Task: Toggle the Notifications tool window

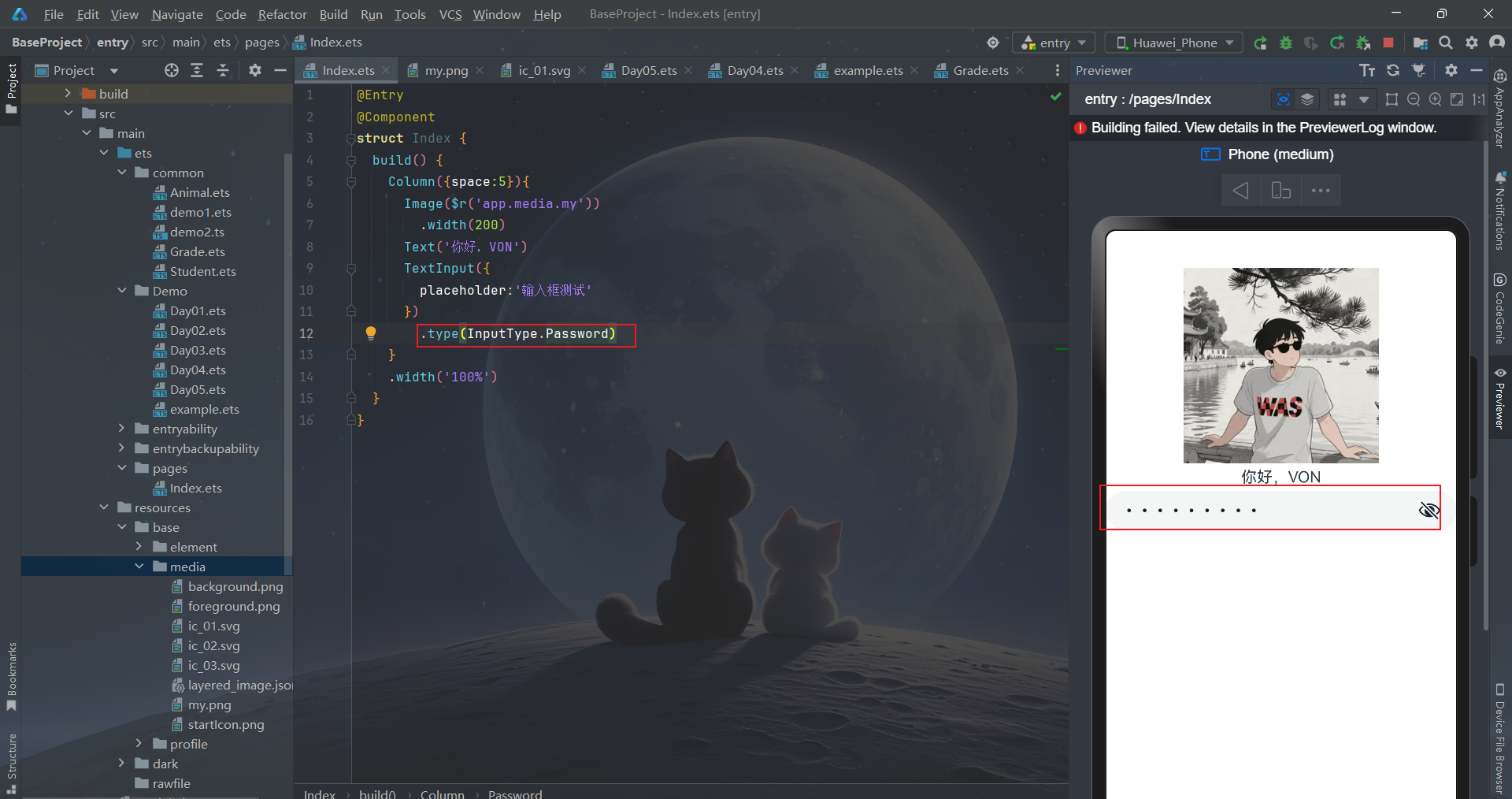Action: (1500, 210)
